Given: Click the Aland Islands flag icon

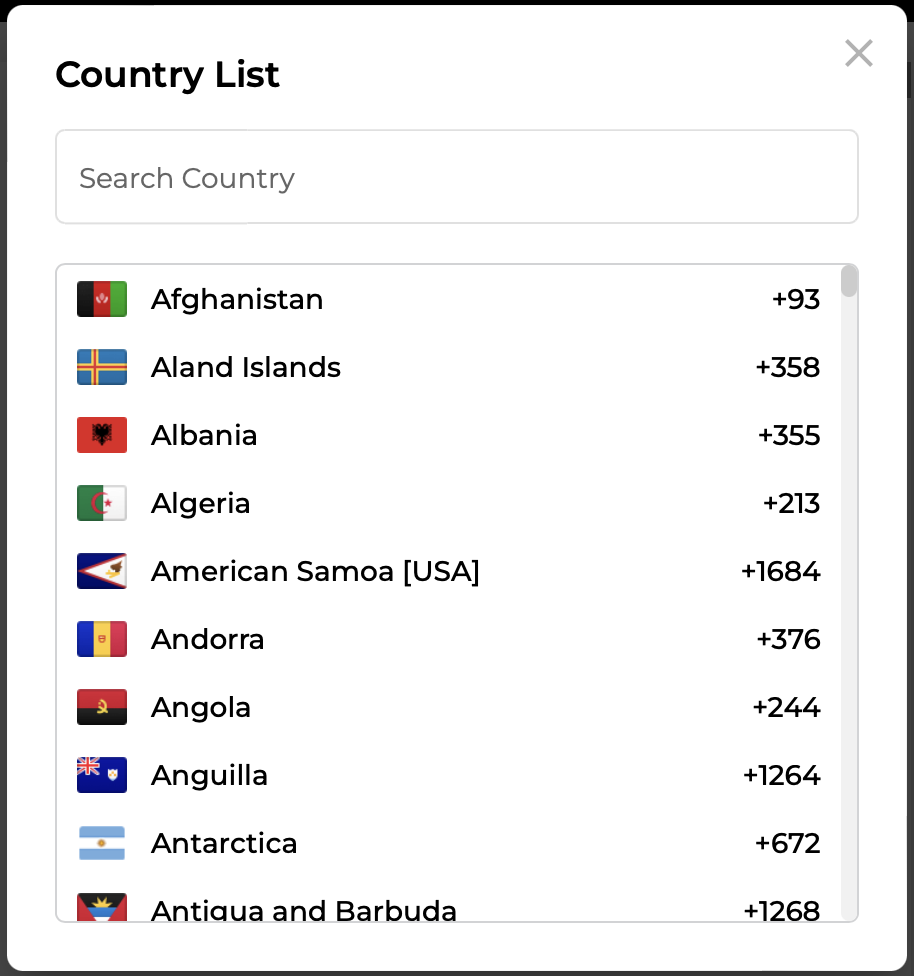Looking at the screenshot, I should [102, 367].
